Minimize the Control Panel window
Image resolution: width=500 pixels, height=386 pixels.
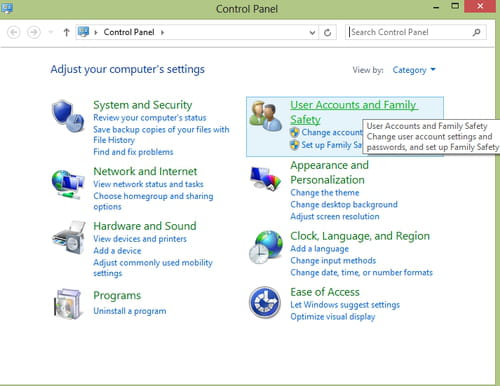point(436,7)
